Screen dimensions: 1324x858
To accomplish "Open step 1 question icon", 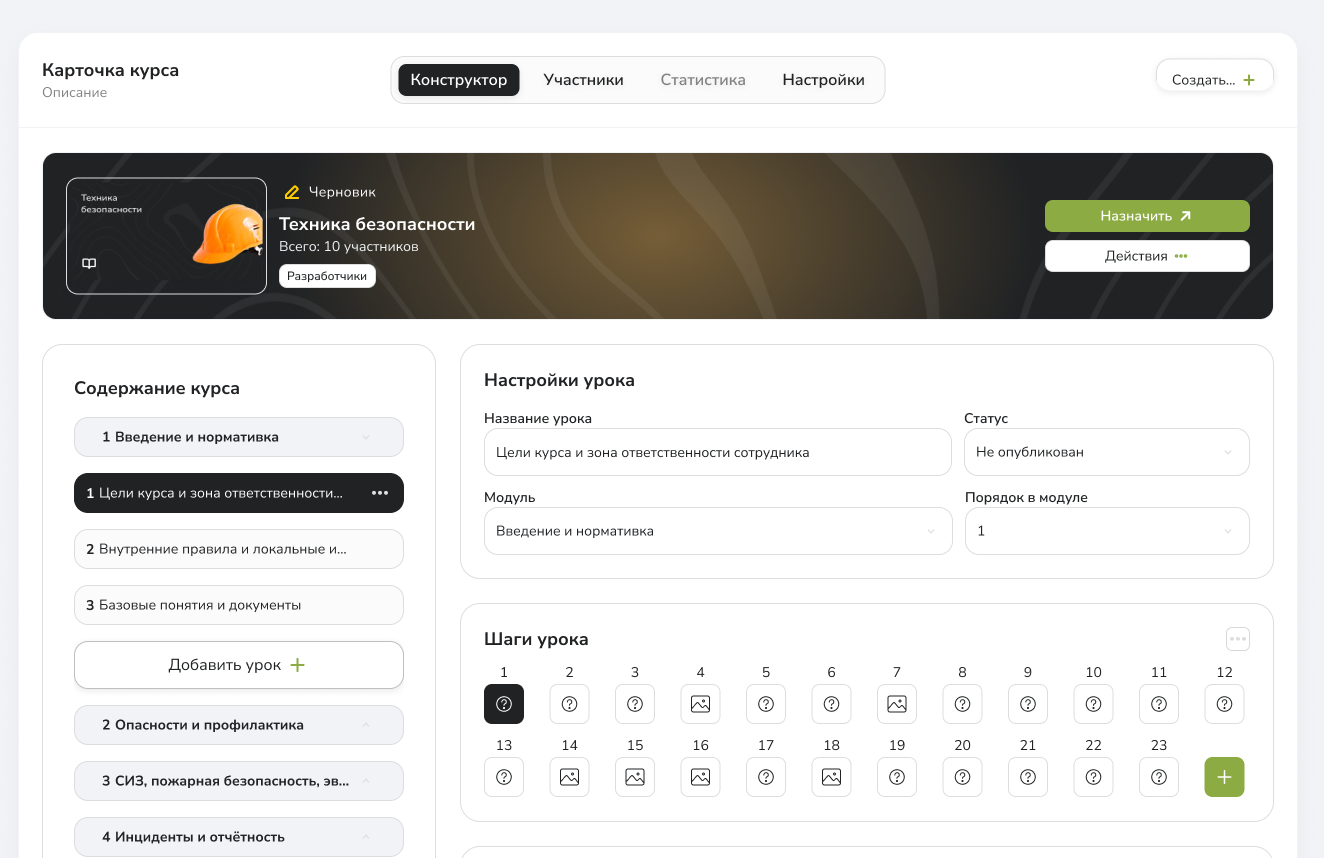I will tap(504, 704).
